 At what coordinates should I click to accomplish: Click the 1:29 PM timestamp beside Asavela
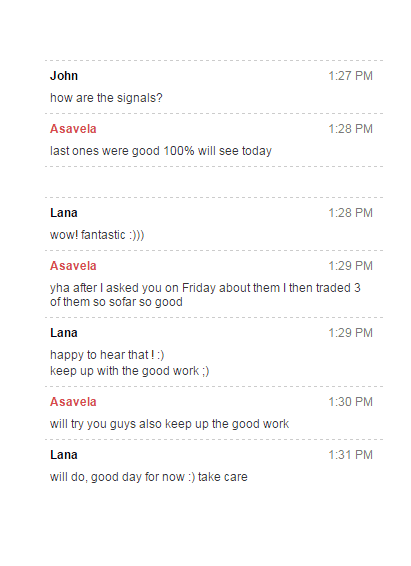pyautogui.click(x=350, y=266)
